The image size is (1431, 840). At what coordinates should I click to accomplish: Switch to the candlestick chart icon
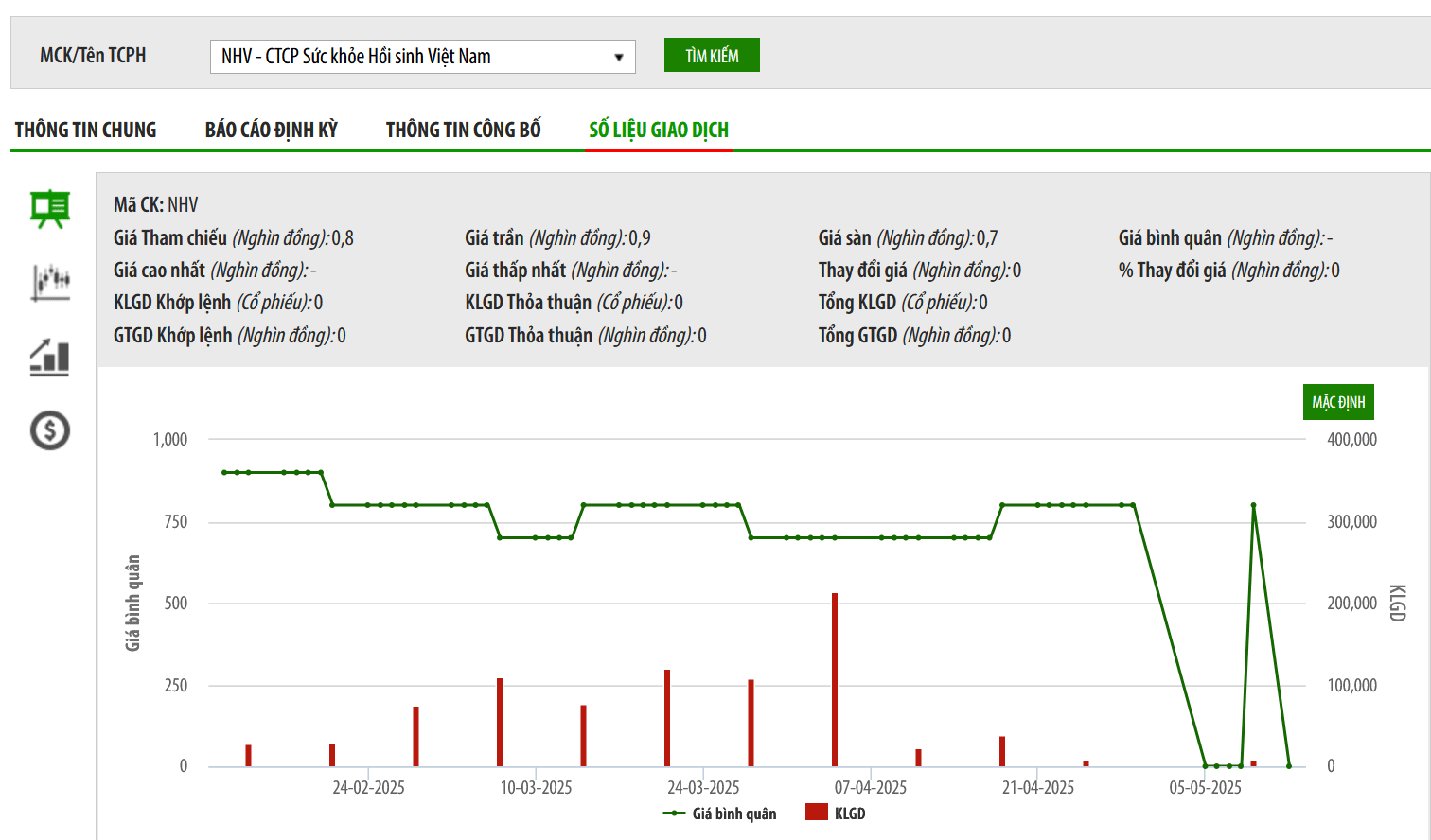tap(50, 282)
